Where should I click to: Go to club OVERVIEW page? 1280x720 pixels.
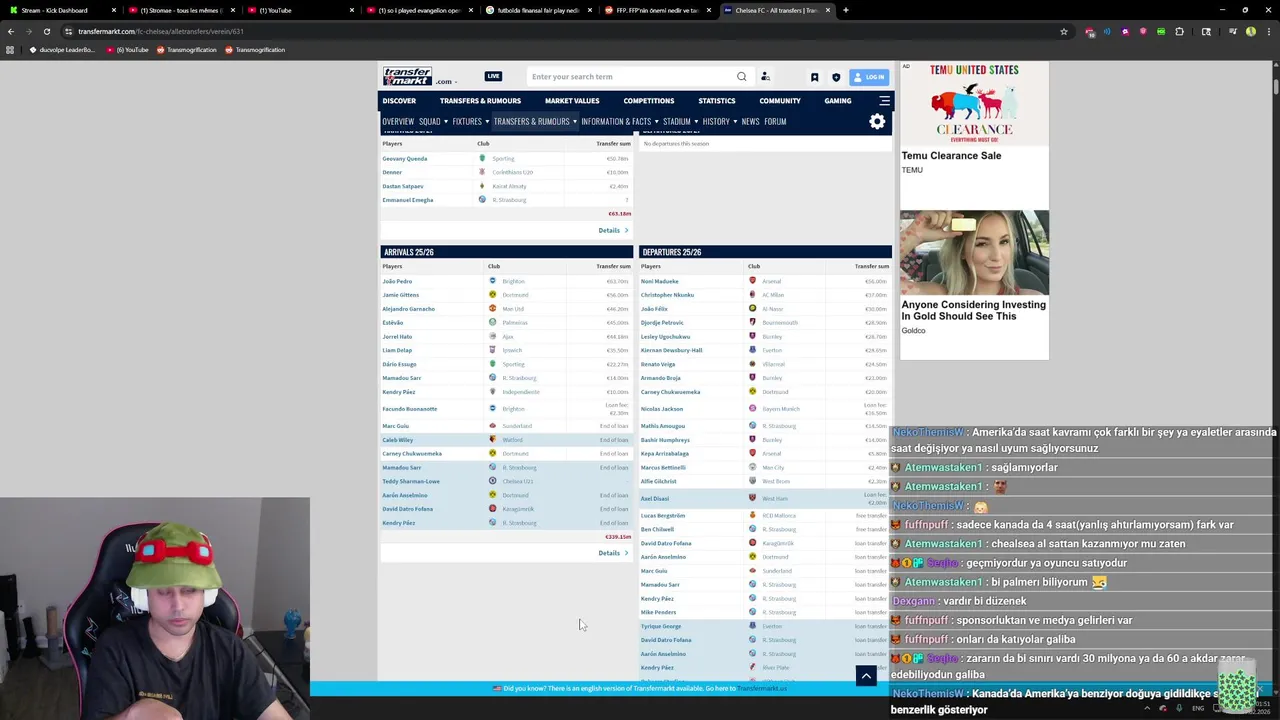pos(398,121)
